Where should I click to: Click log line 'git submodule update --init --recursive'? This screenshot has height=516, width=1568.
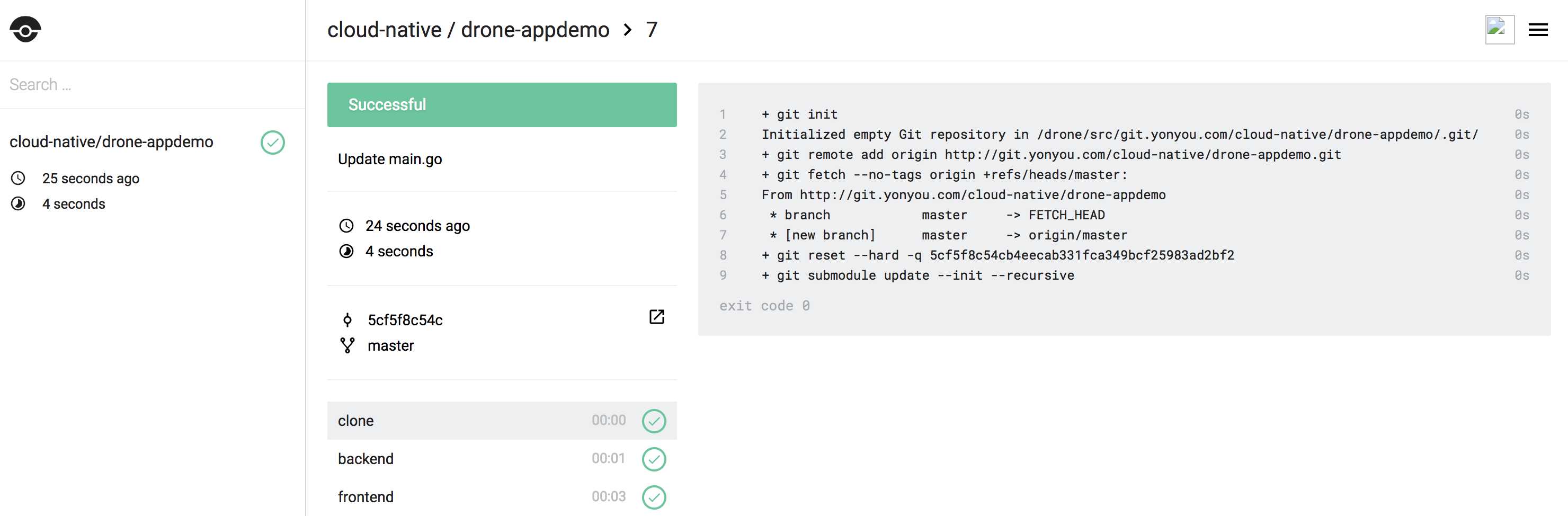[x=917, y=275]
